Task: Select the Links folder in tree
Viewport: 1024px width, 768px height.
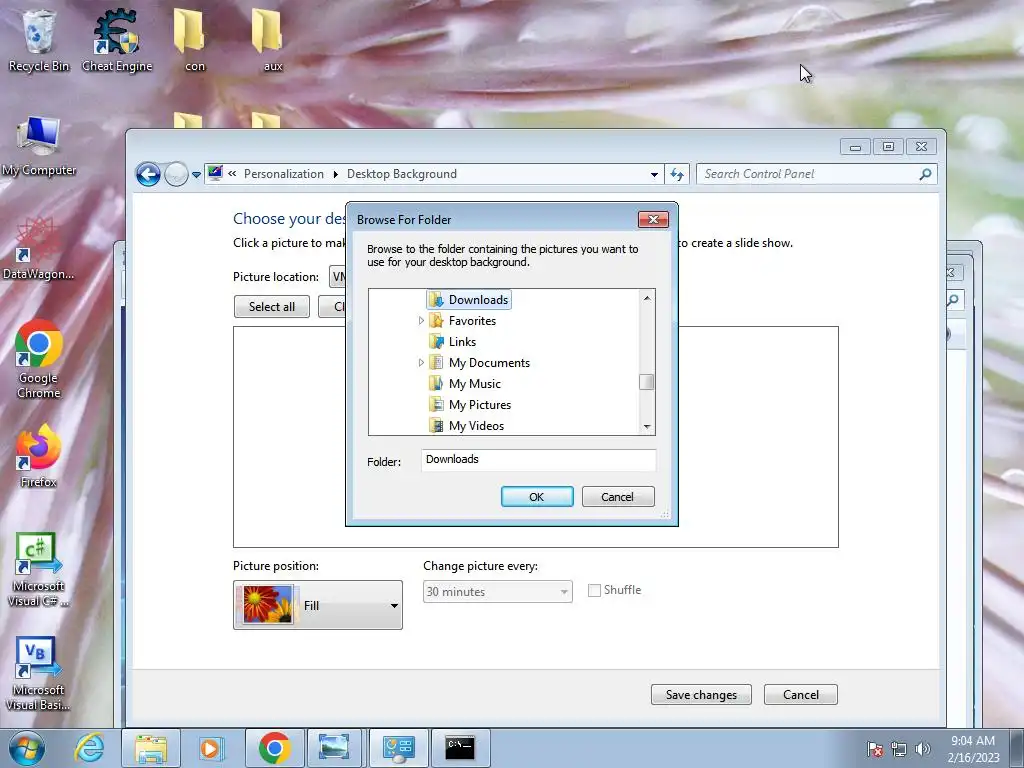Action: (453, 342)
